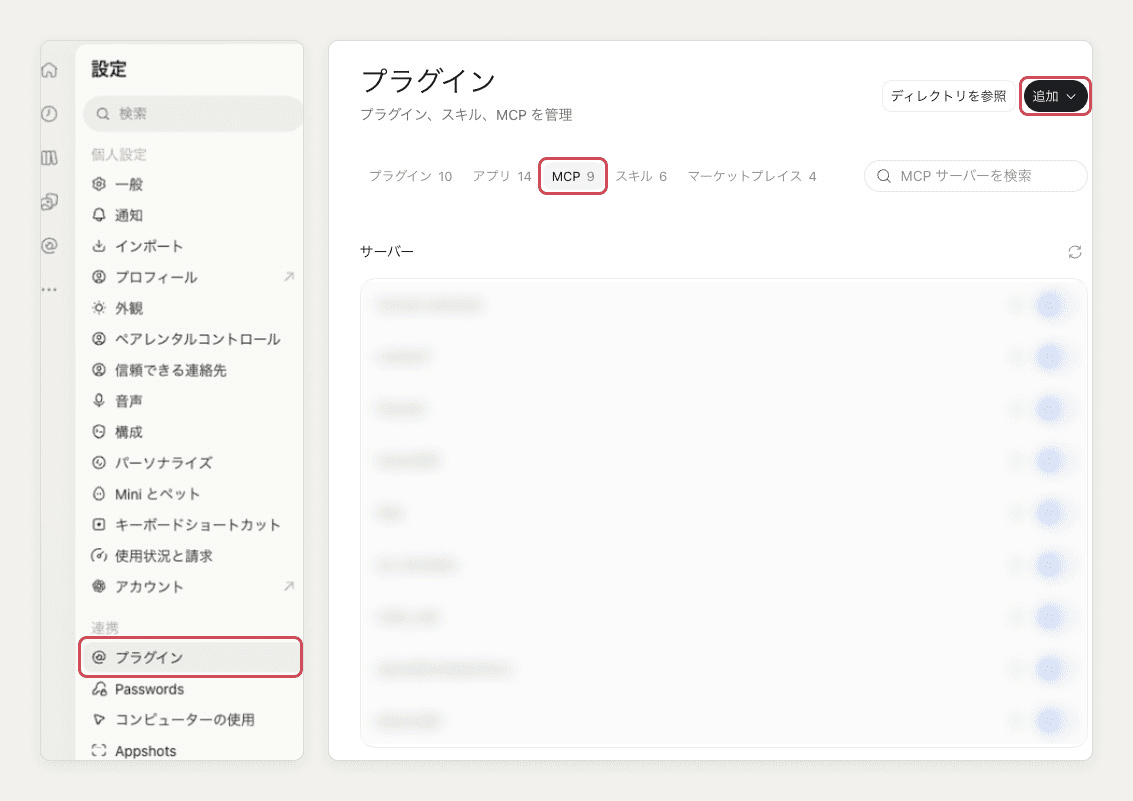
Task: Open the 一般 settings page with gear icon
Action: click(x=192, y=184)
